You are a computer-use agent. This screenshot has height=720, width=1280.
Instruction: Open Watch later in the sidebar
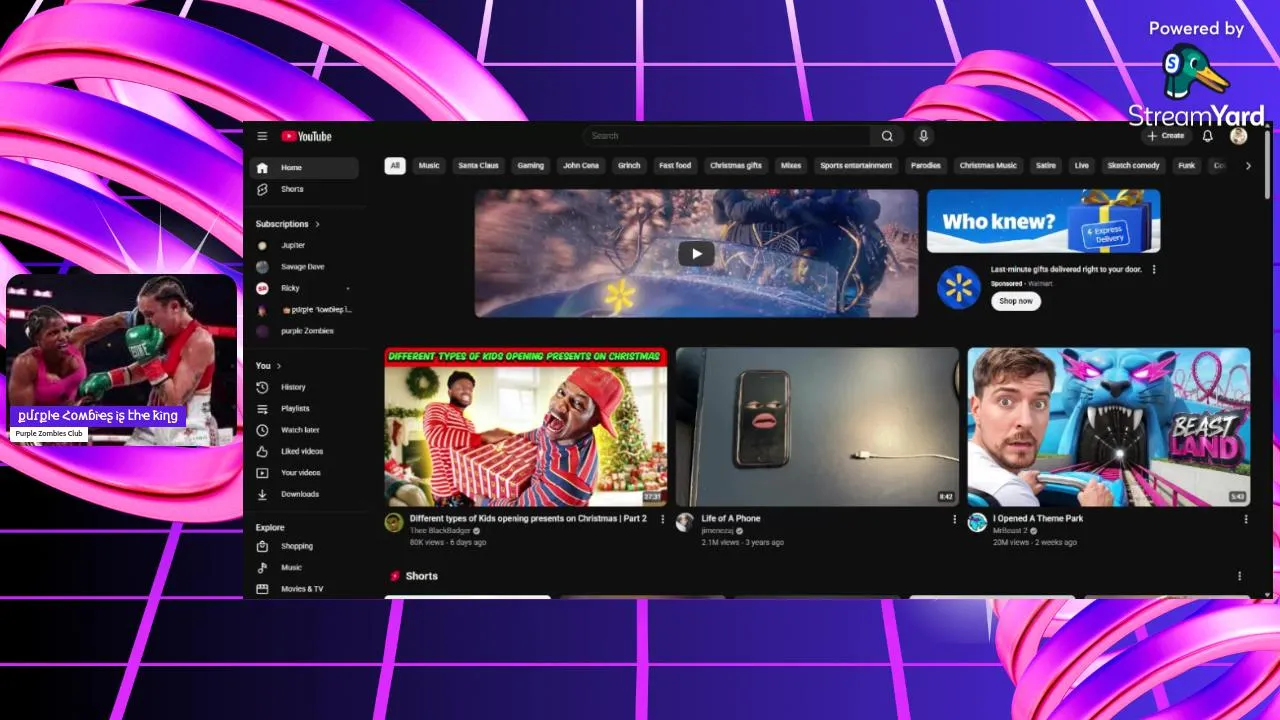click(x=304, y=430)
